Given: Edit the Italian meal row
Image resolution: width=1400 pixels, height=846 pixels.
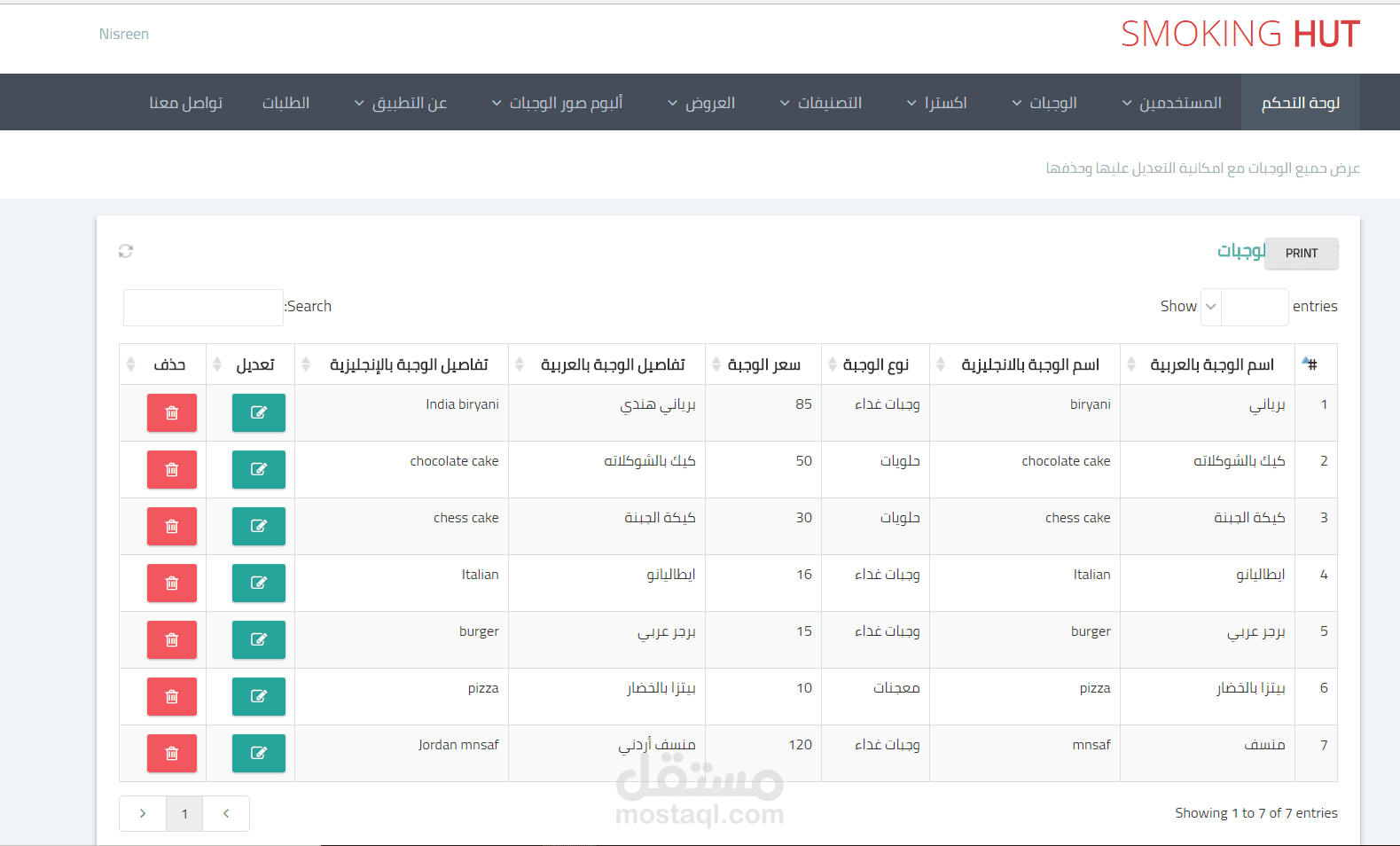Looking at the screenshot, I should pyautogui.click(x=259, y=583).
